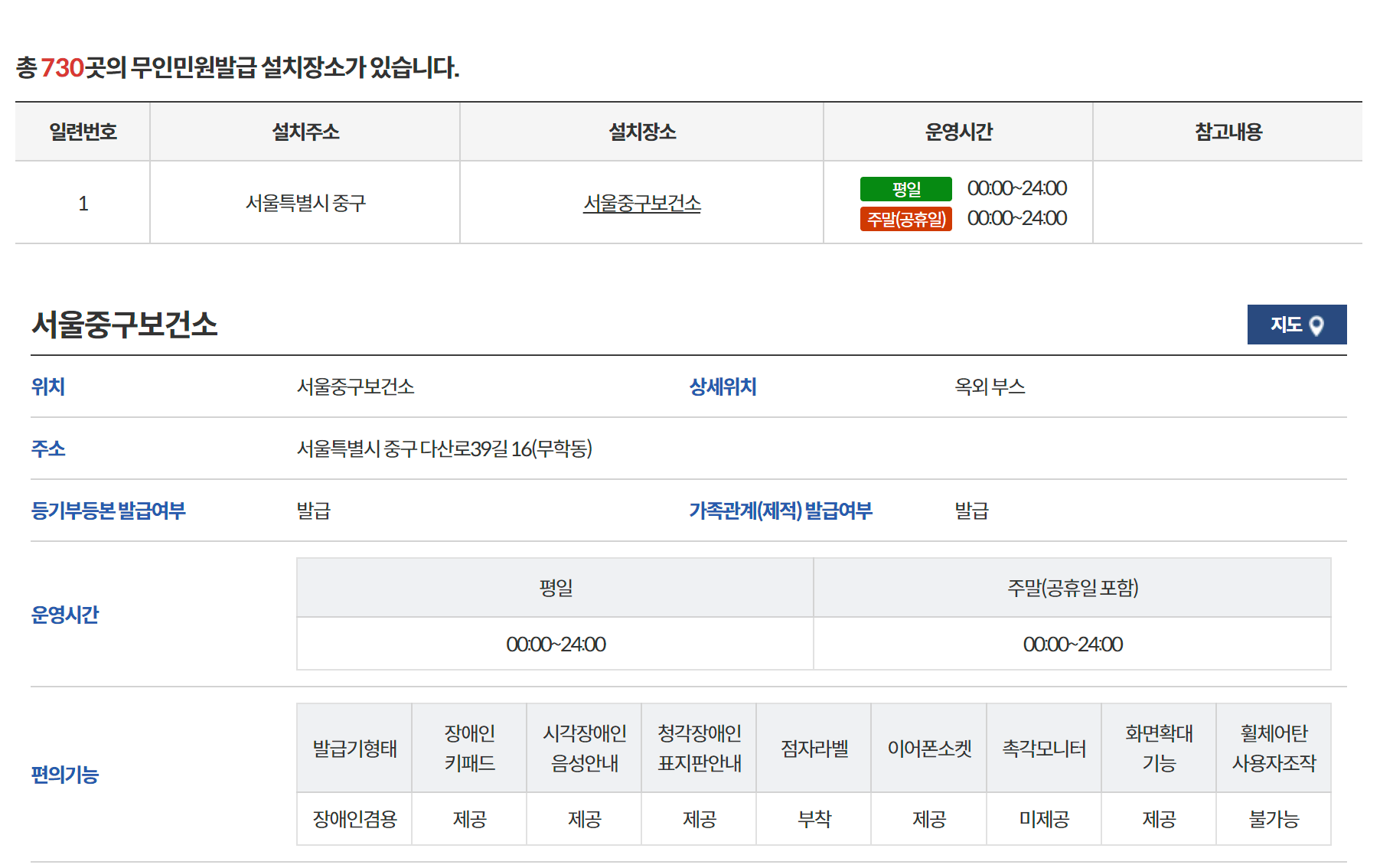Select the 미제공 status under 촉각모니터
This screenshot has height=868, width=1393.
[x=1044, y=818]
